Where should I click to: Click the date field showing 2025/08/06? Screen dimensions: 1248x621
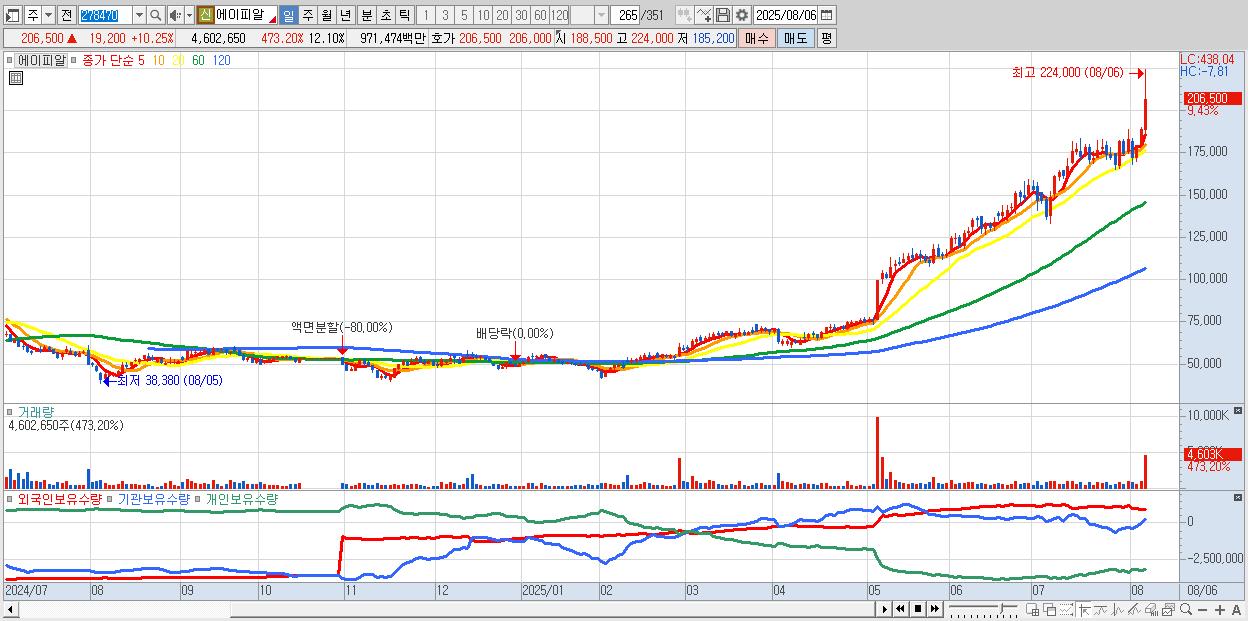[785, 15]
